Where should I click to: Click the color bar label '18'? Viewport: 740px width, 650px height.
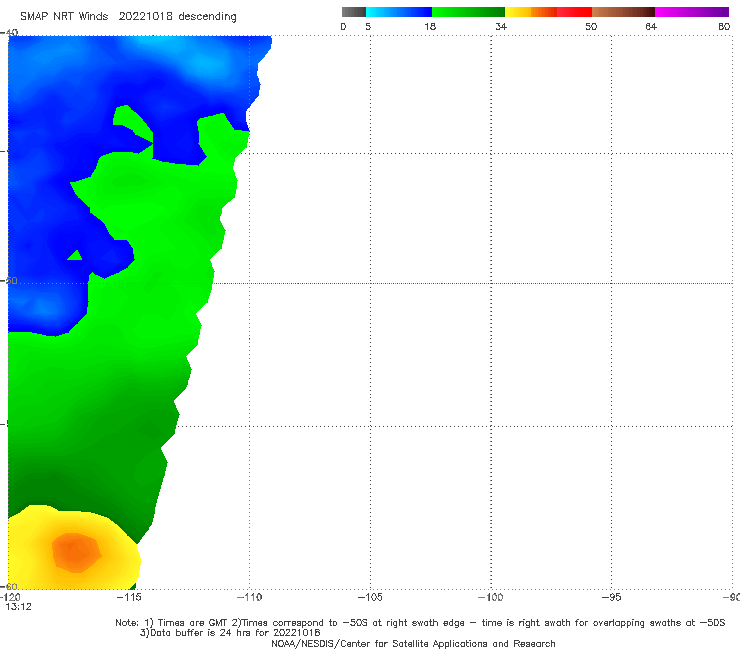click(430, 26)
